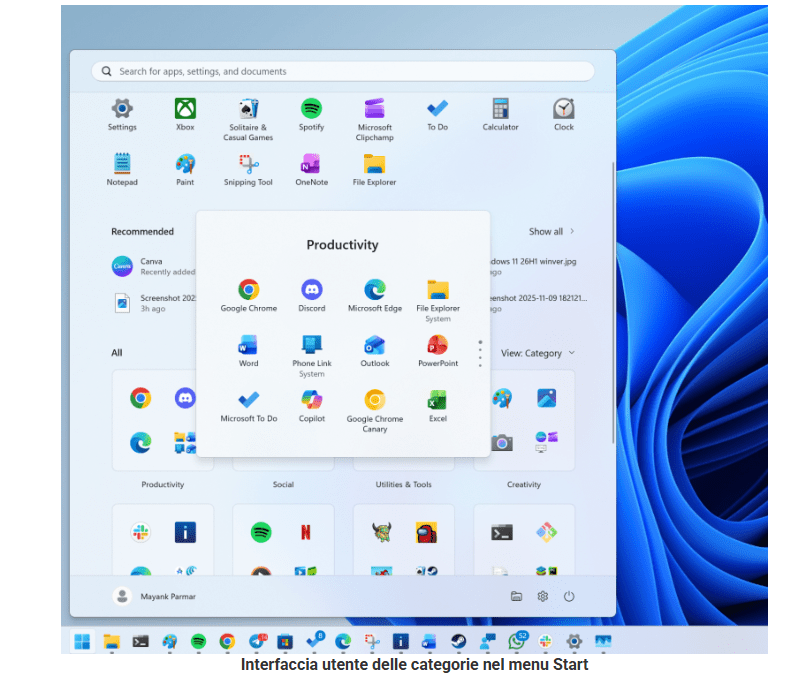Open Snipping Tool from pinned apps

pyautogui.click(x=248, y=164)
